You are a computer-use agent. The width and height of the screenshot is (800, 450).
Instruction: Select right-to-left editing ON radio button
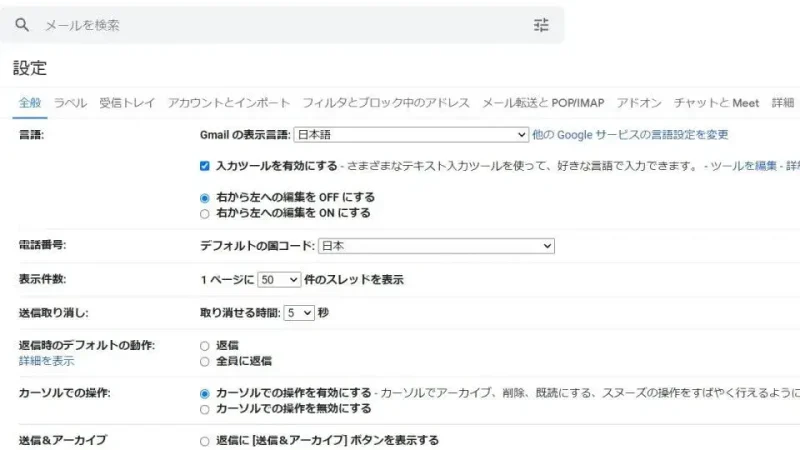coord(205,213)
